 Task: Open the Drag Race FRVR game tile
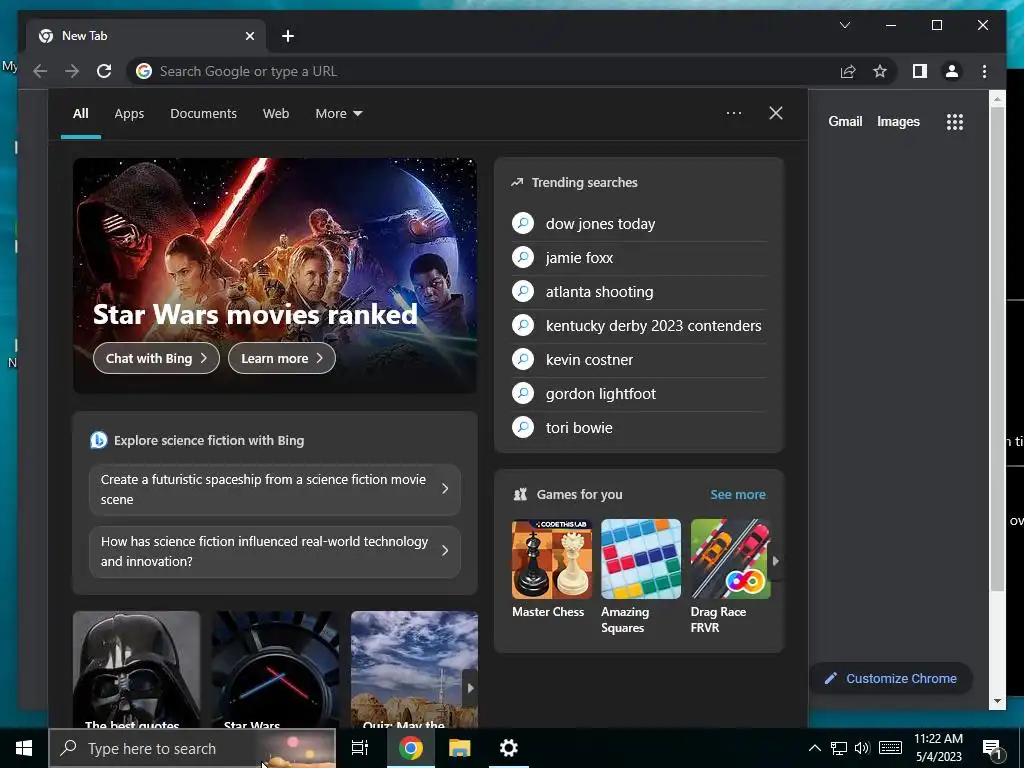pyautogui.click(x=730, y=577)
